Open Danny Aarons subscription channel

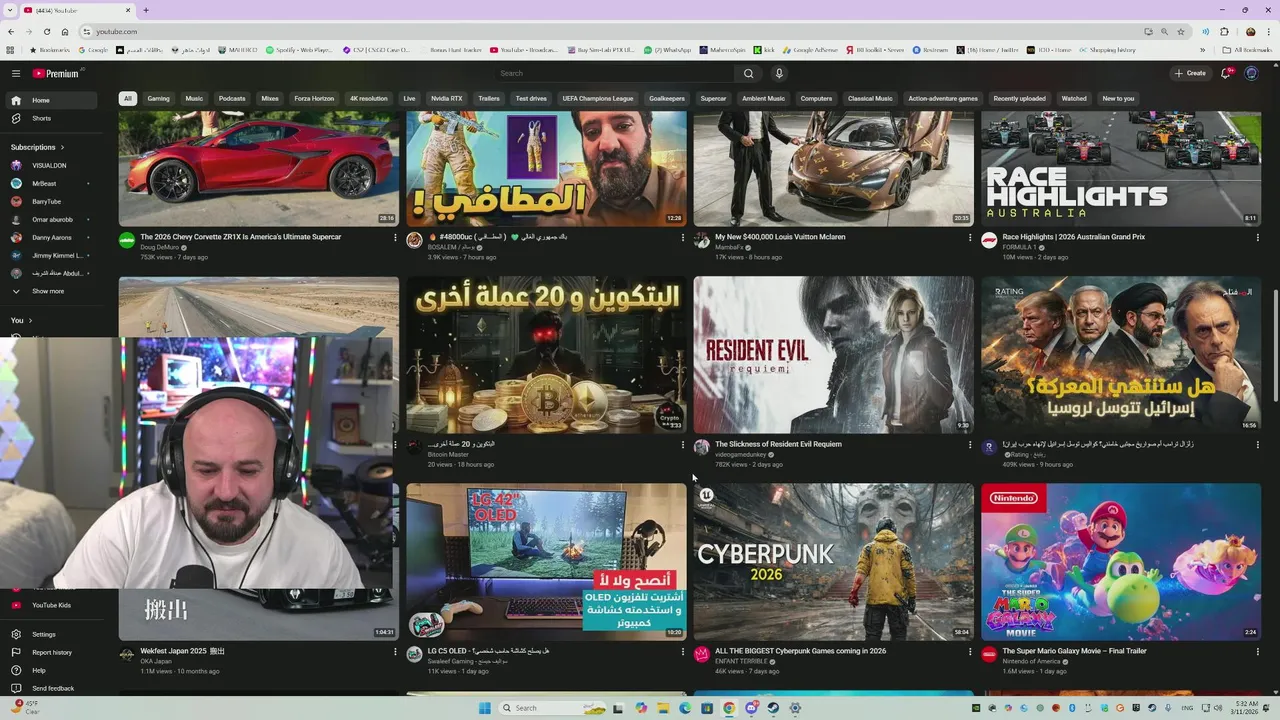[52, 237]
